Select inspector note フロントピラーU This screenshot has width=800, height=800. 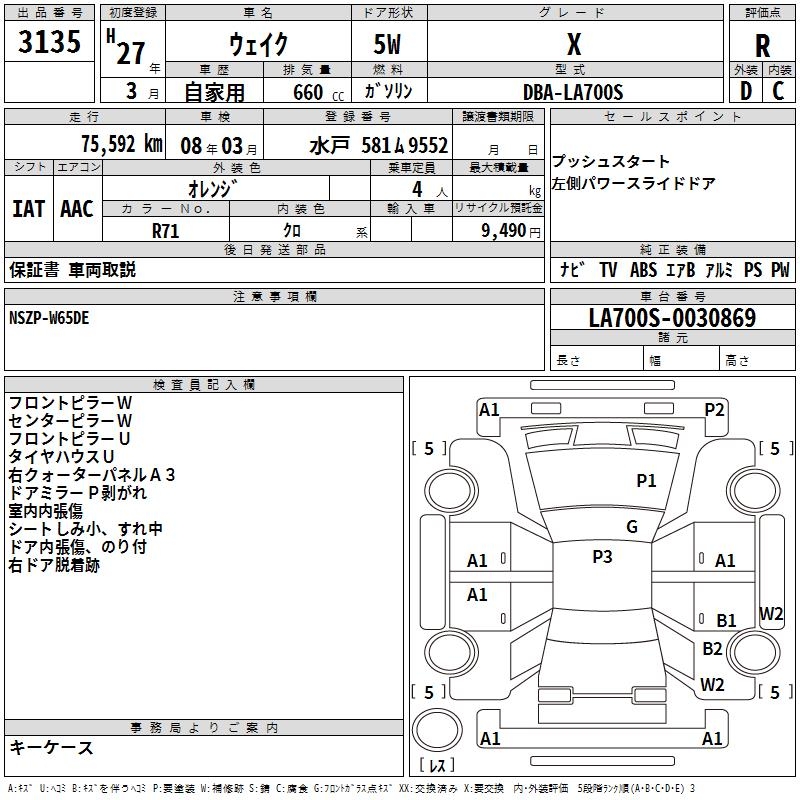tap(69, 439)
